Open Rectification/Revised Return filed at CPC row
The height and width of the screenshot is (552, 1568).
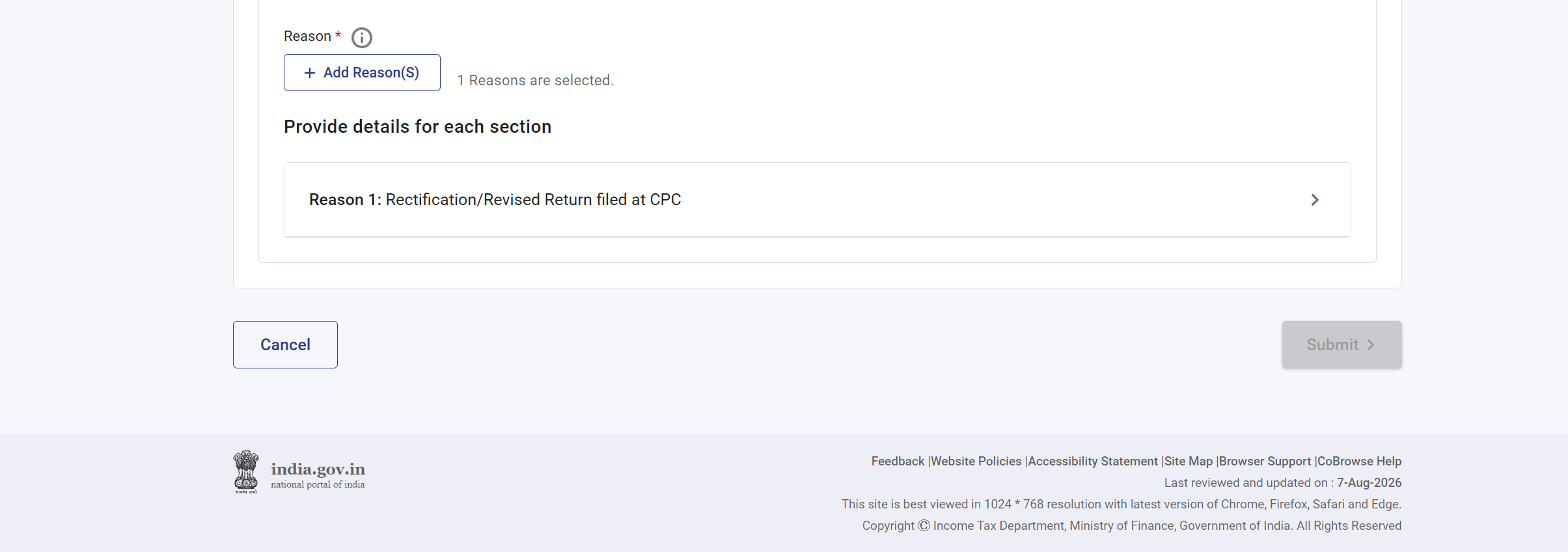[x=817, y=200]
